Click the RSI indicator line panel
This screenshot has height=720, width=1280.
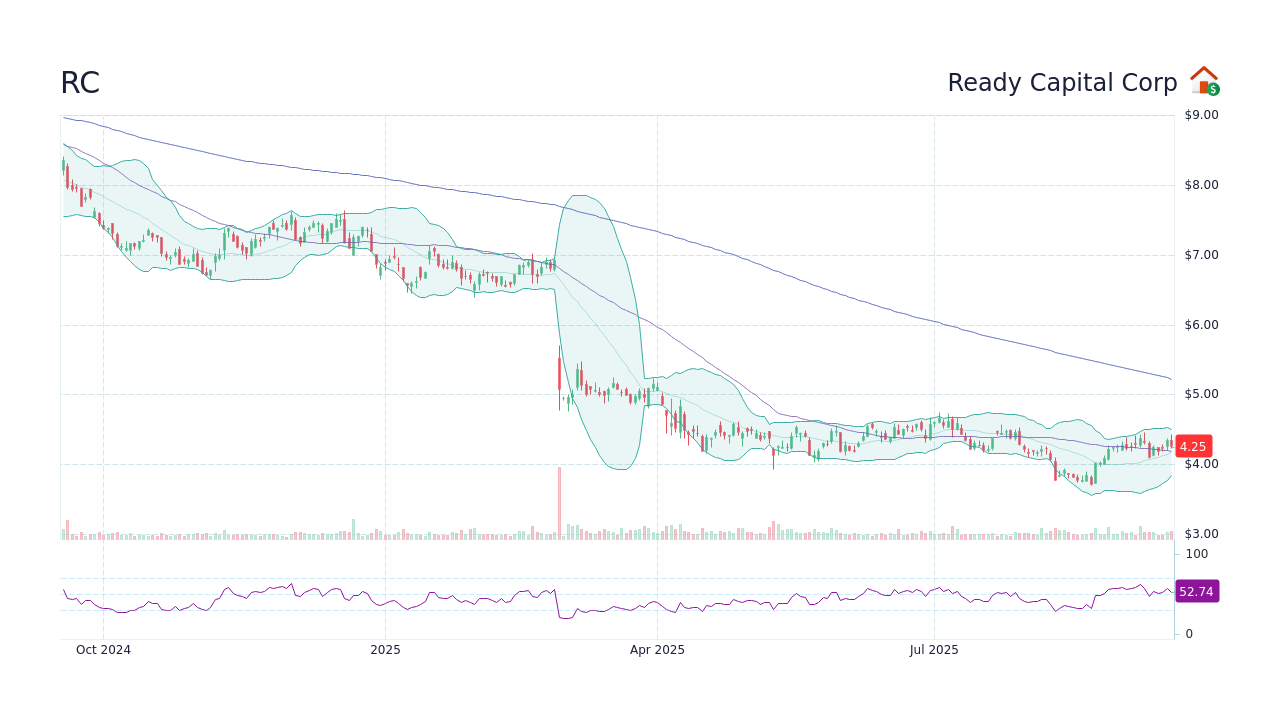pos(600,600)
